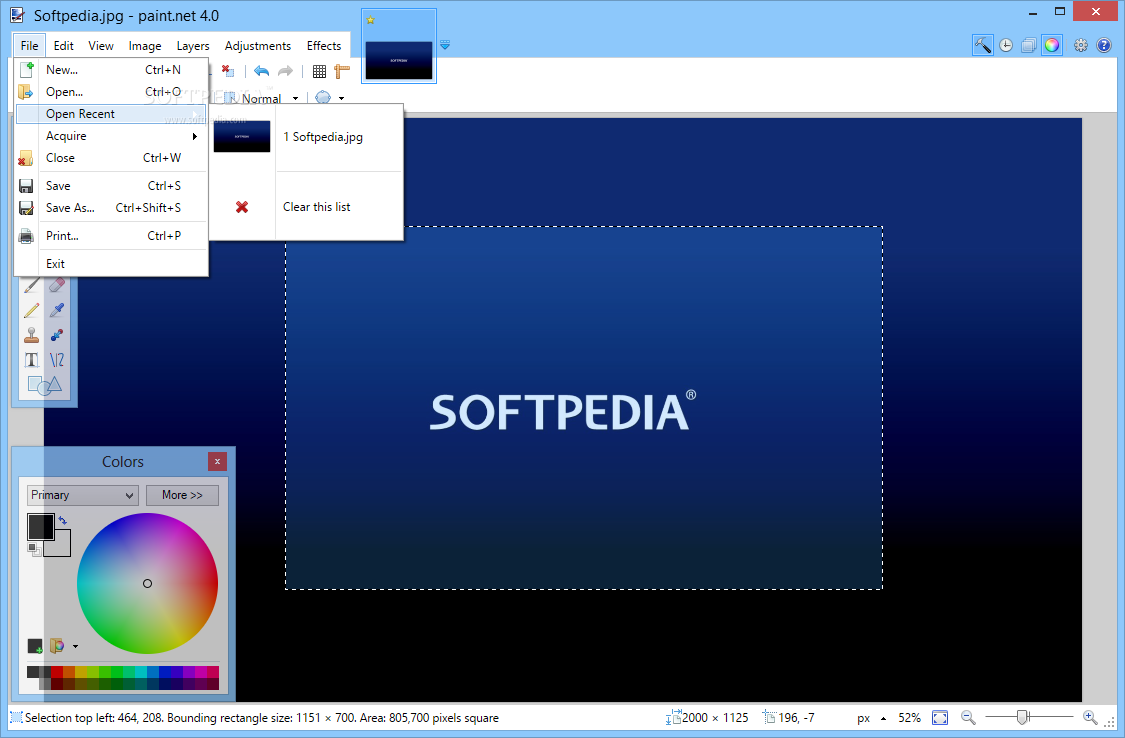Toggle the Colors window button
The image size is (1125, 738).
(x=1052, y=45)
